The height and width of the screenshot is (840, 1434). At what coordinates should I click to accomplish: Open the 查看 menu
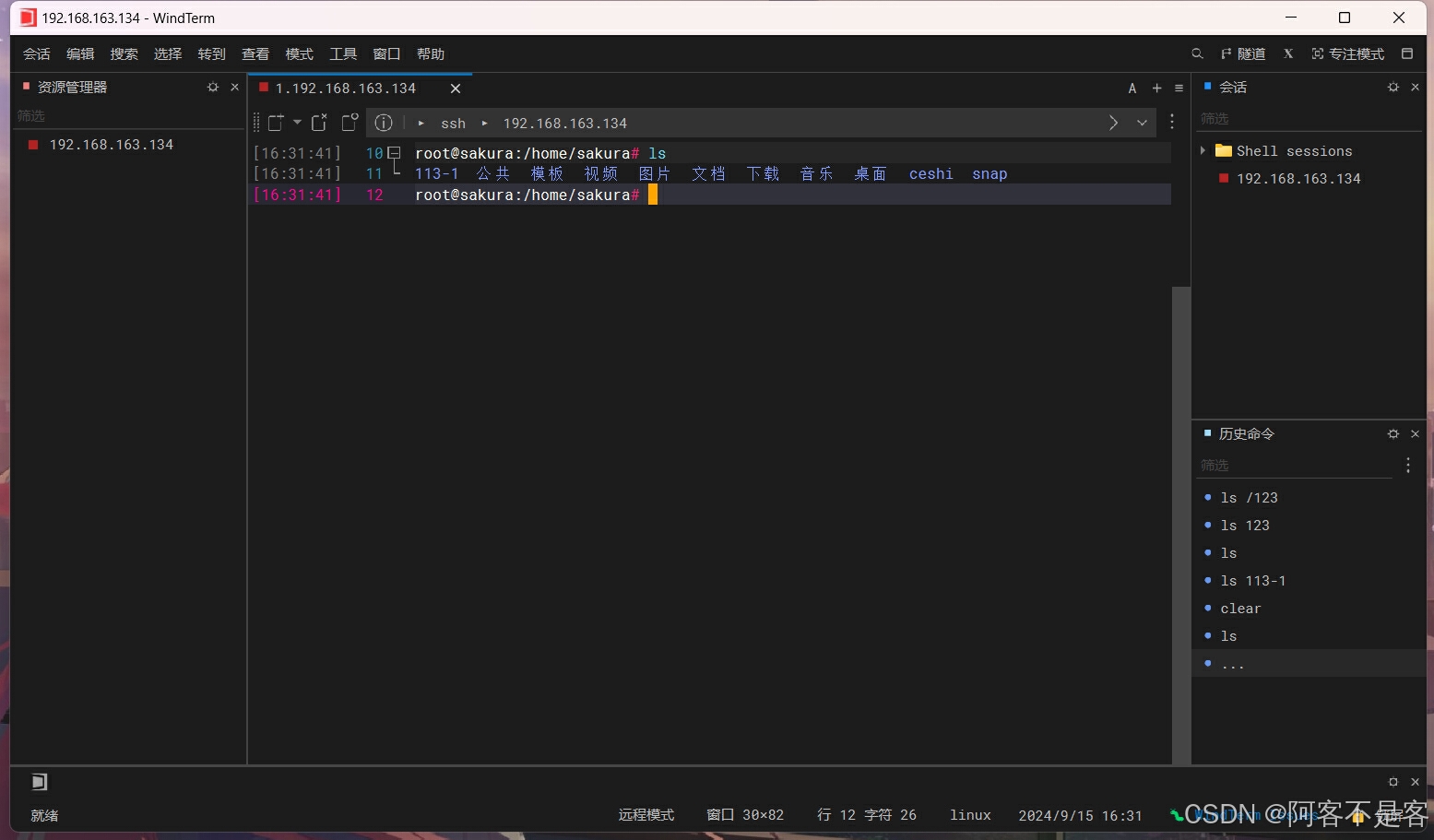pos(255,53)
